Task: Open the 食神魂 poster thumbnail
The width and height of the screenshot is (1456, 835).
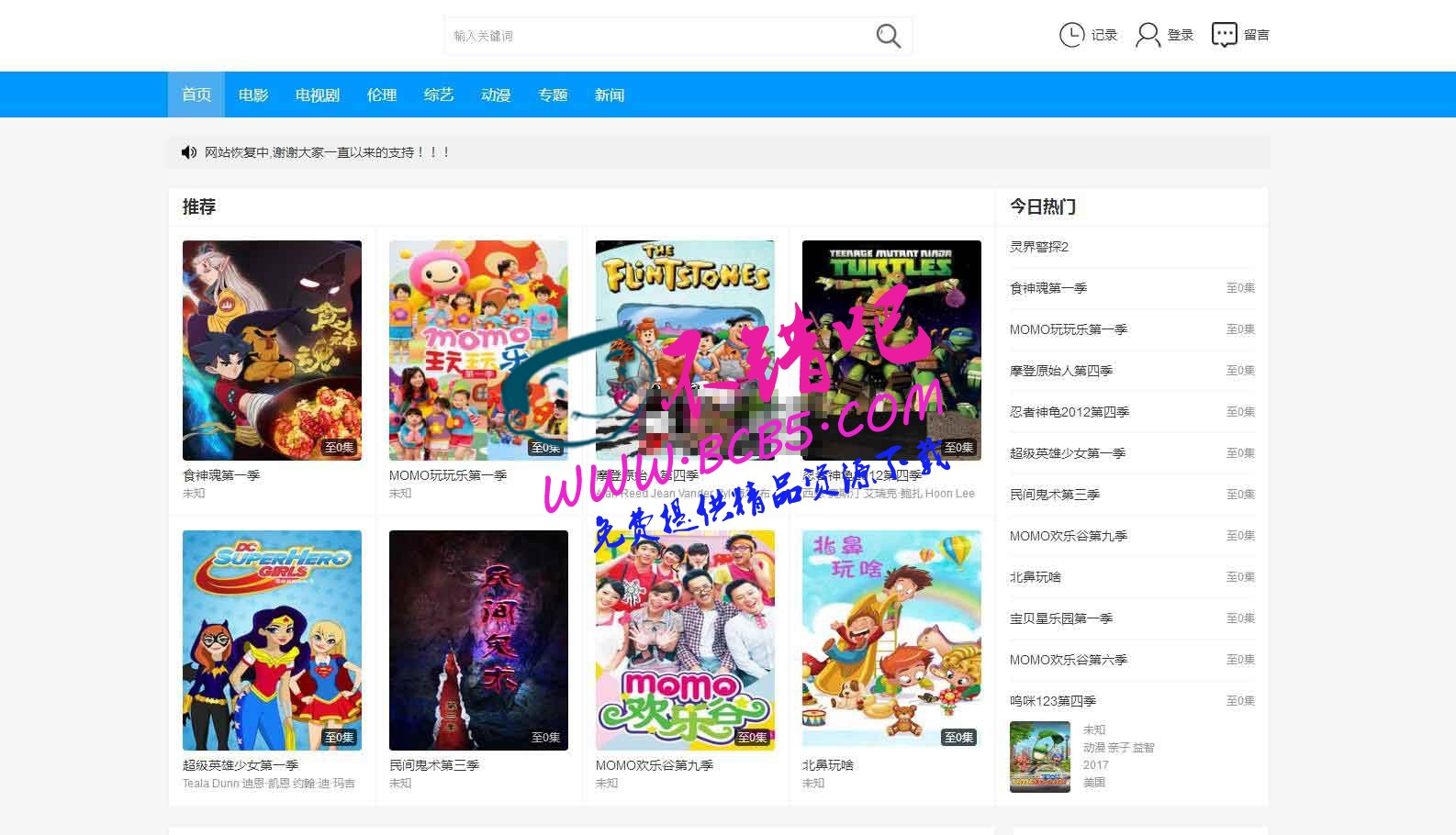Action: [x=272, y=351]
